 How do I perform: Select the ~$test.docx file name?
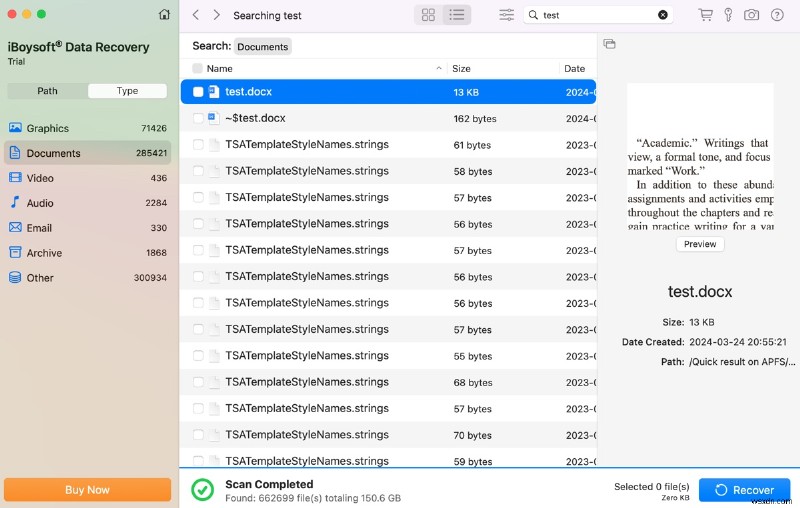[255, 118]
